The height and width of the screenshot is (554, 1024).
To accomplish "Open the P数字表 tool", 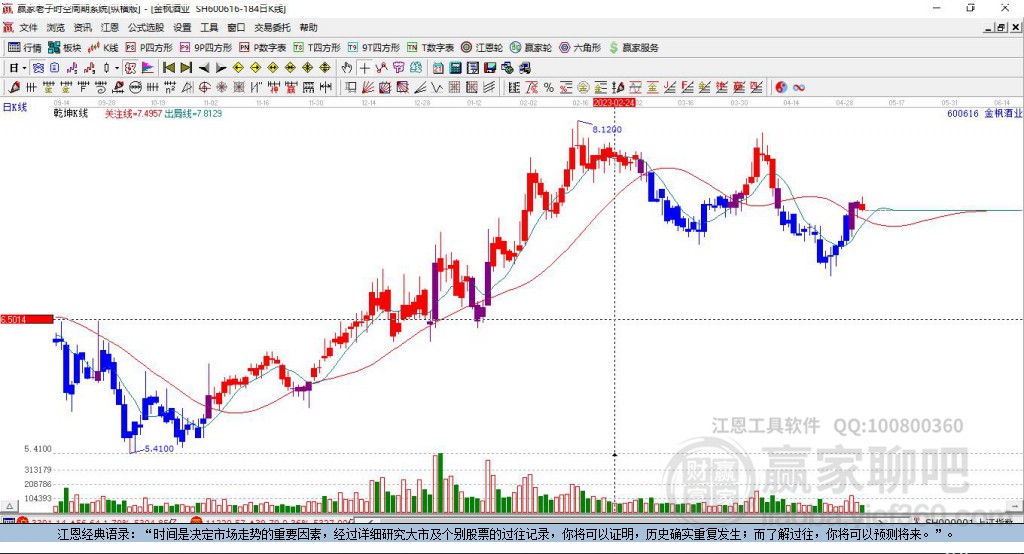I will click(263, 48).
